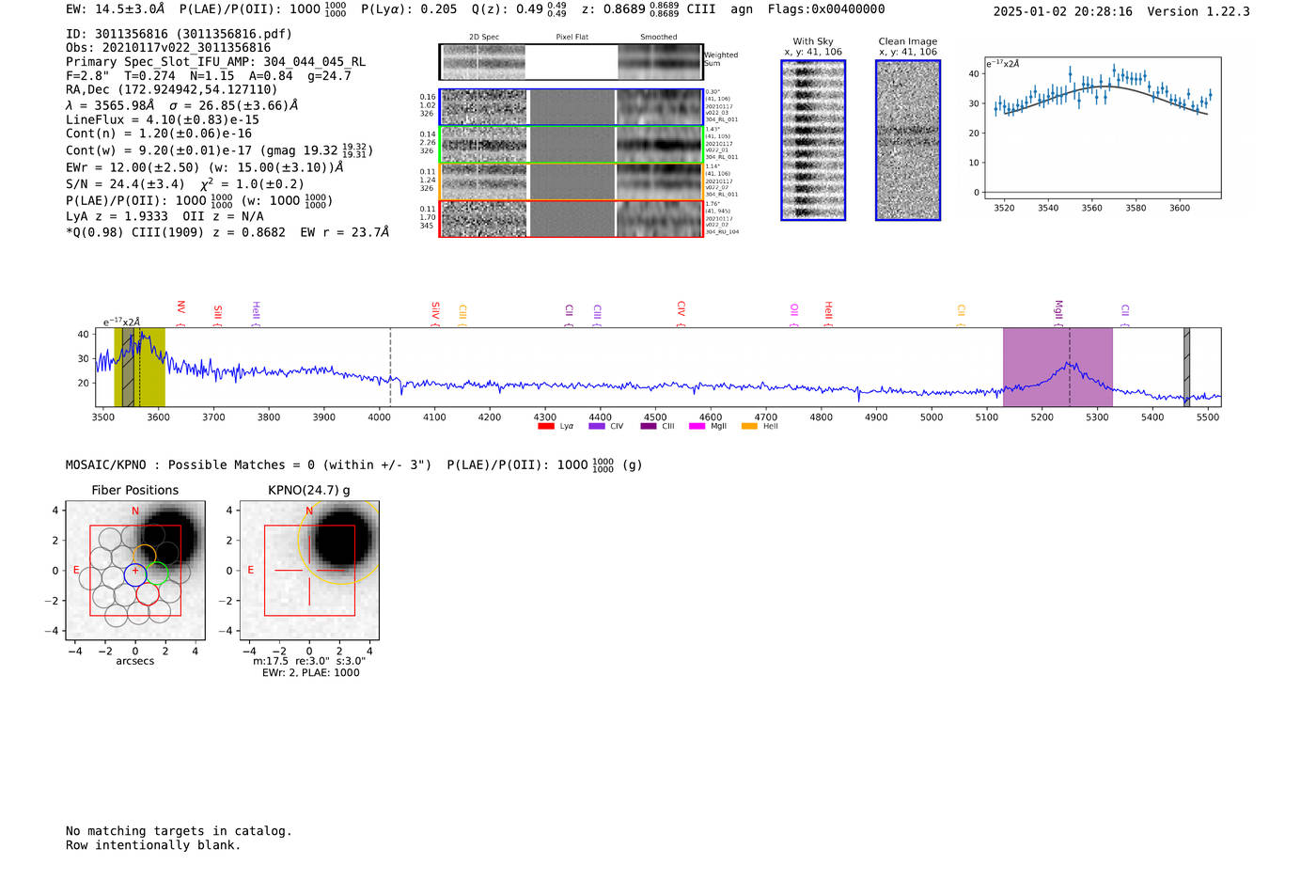
Task: Click the green fiber circle
Action: (x=156, y=573)
